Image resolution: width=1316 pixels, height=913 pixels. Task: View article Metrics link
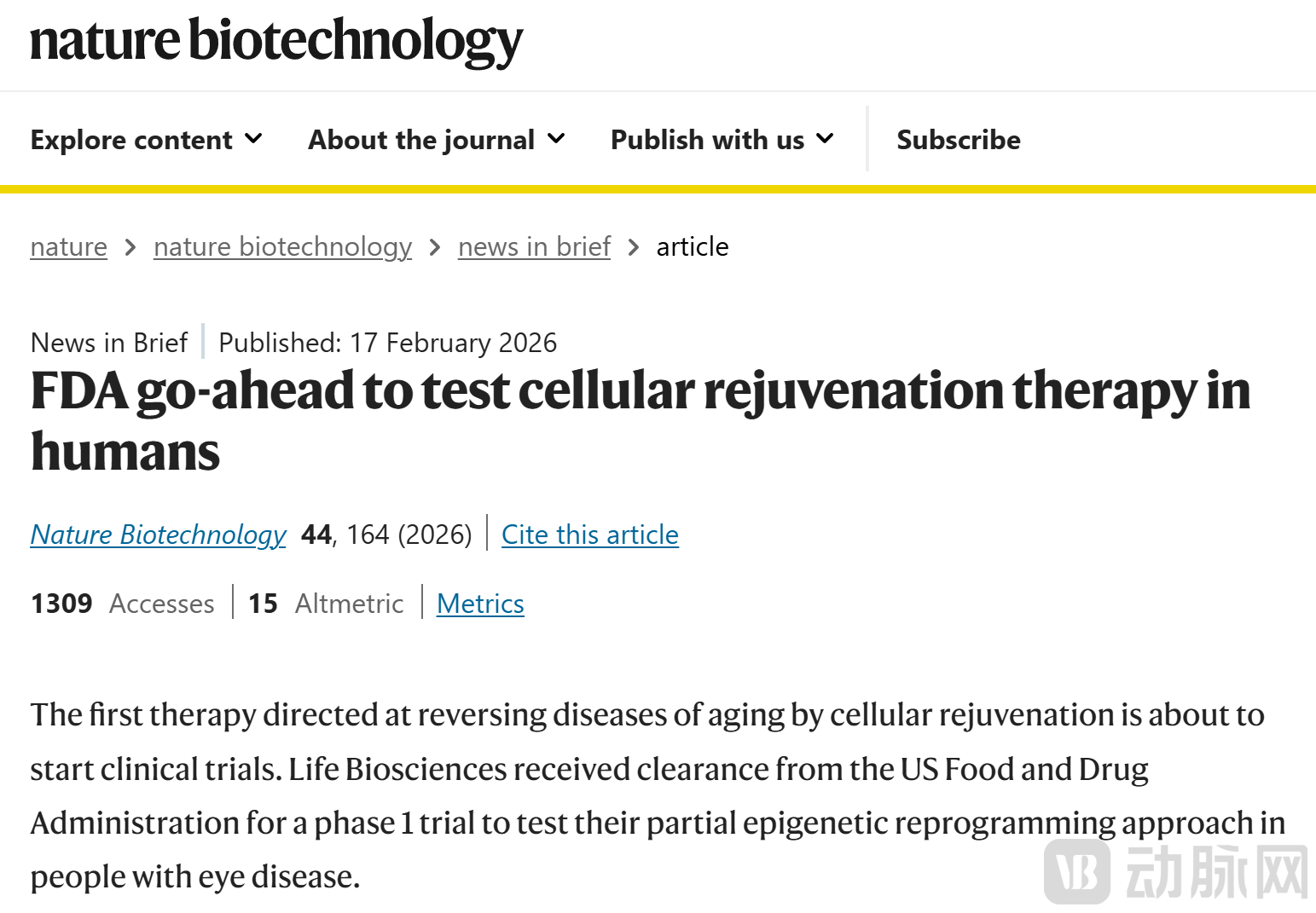(x=480, y=604)
